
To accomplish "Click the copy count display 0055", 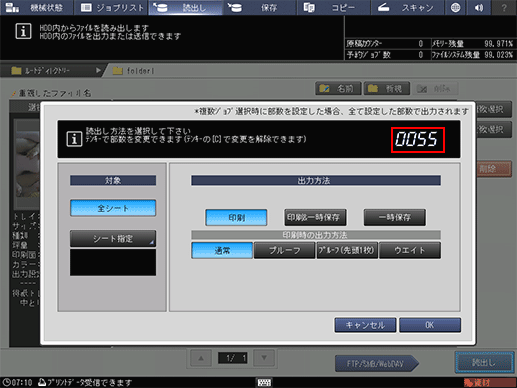I will coord(418,140).
